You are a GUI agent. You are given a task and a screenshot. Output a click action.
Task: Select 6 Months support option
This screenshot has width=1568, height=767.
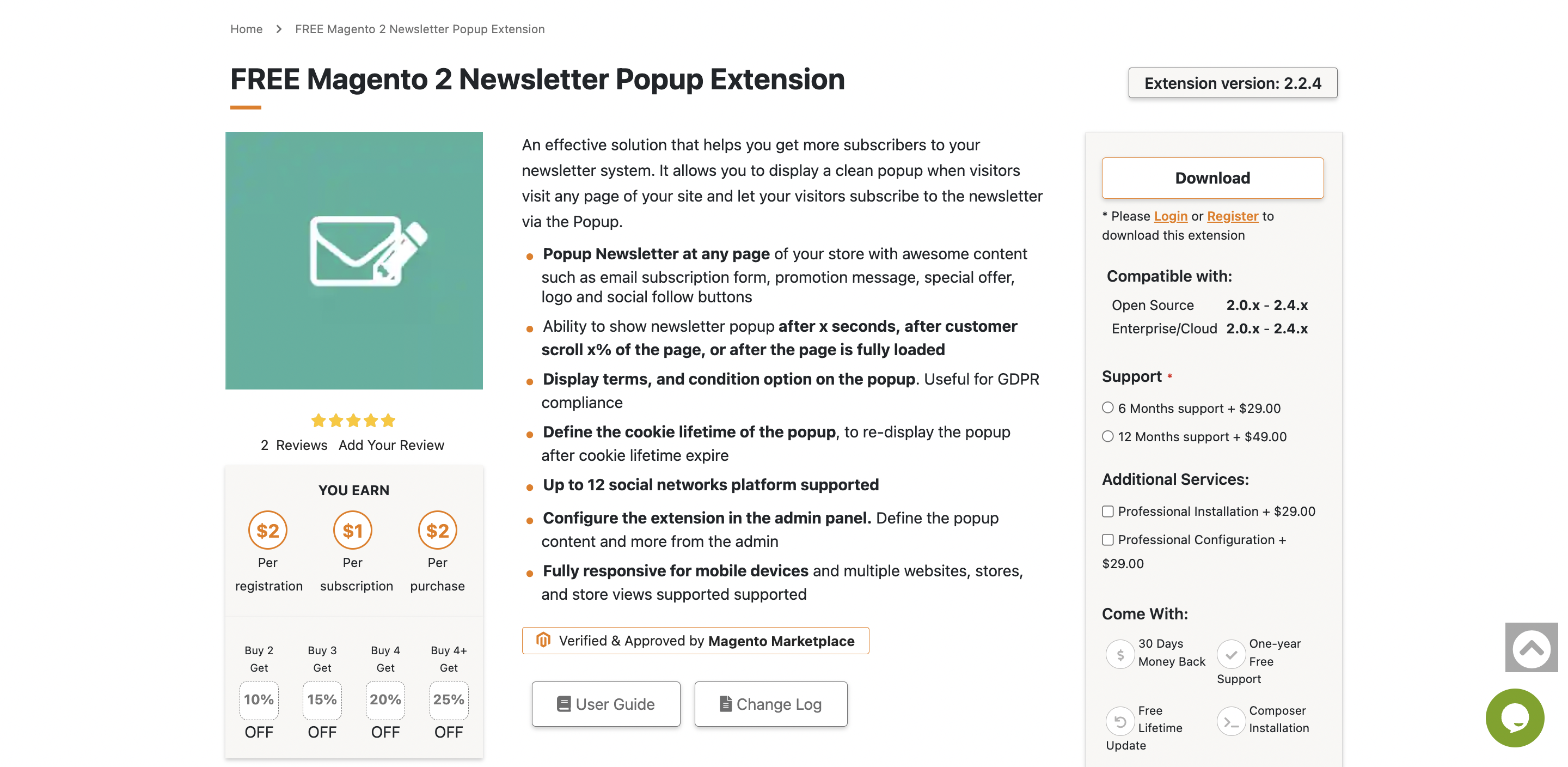click(x=1108, y=408)
